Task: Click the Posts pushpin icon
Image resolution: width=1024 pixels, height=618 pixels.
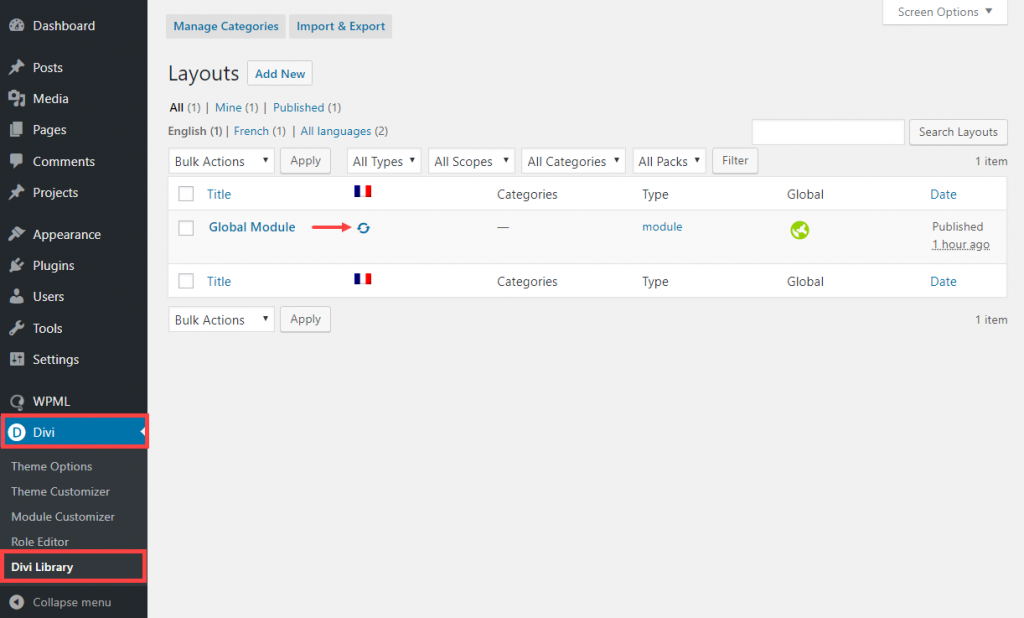Action: click(x=17, y=67)
